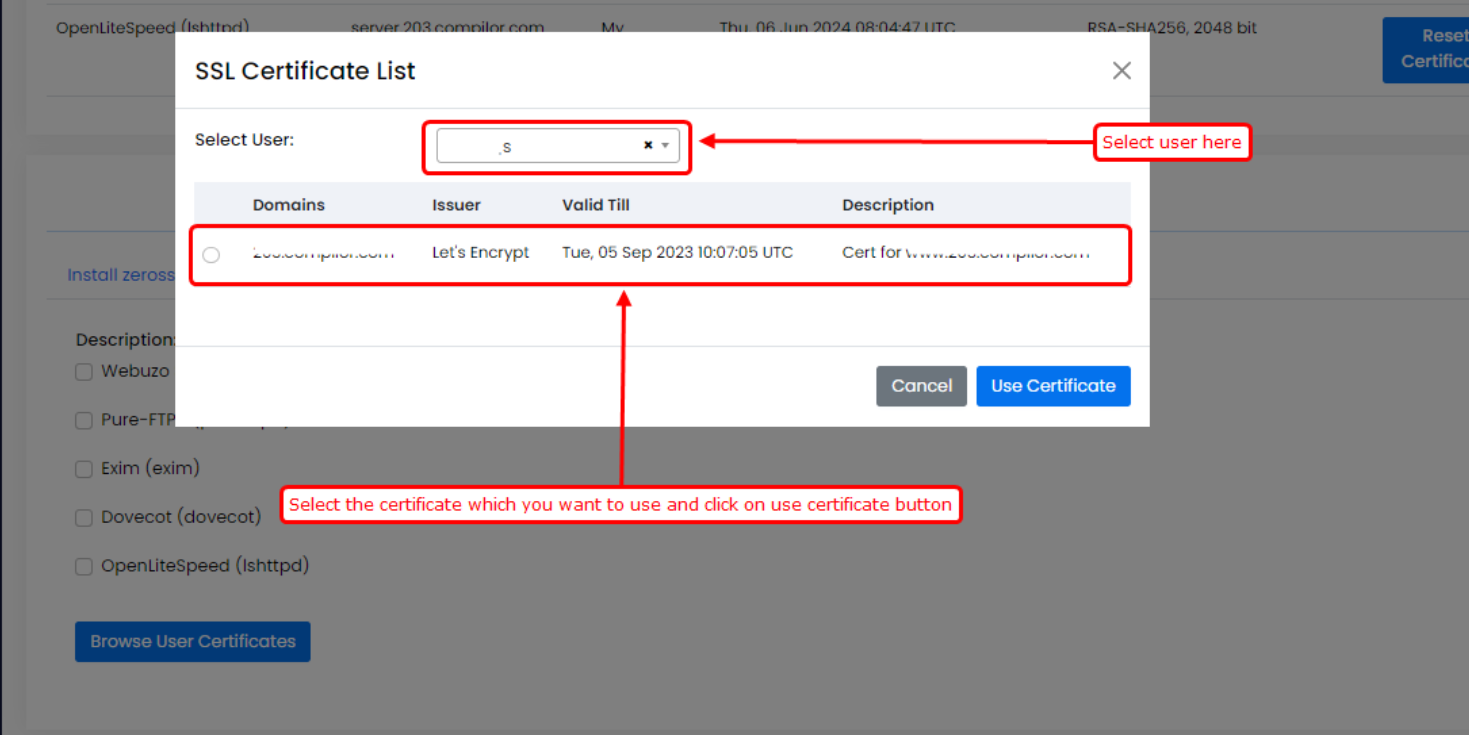Tick the Pure-FTP service checkbox
The height and width of the screenshot is (735, 1469).
tap(85, 421)
